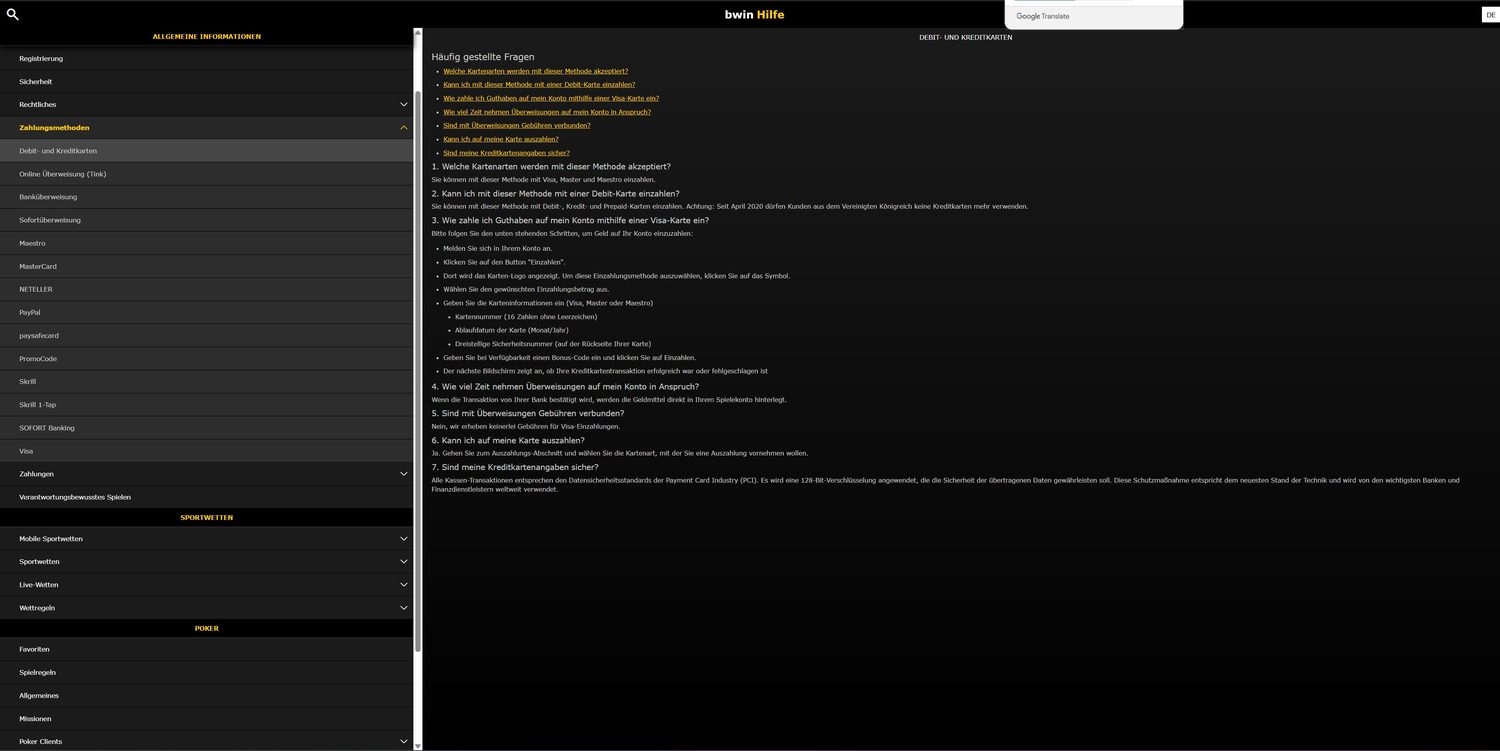Click the Poker section header

(x=207, y=628)
